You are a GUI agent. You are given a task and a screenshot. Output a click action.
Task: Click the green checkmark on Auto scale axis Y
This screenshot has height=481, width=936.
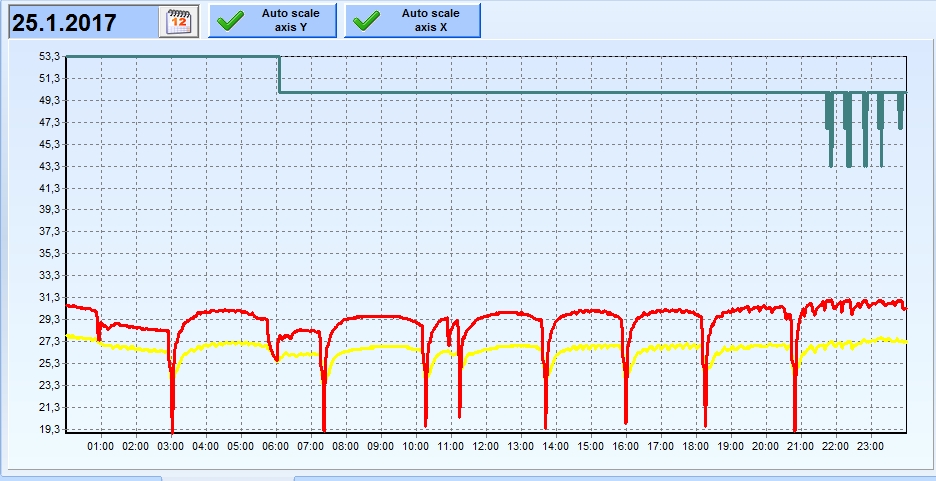click(231, 21)
